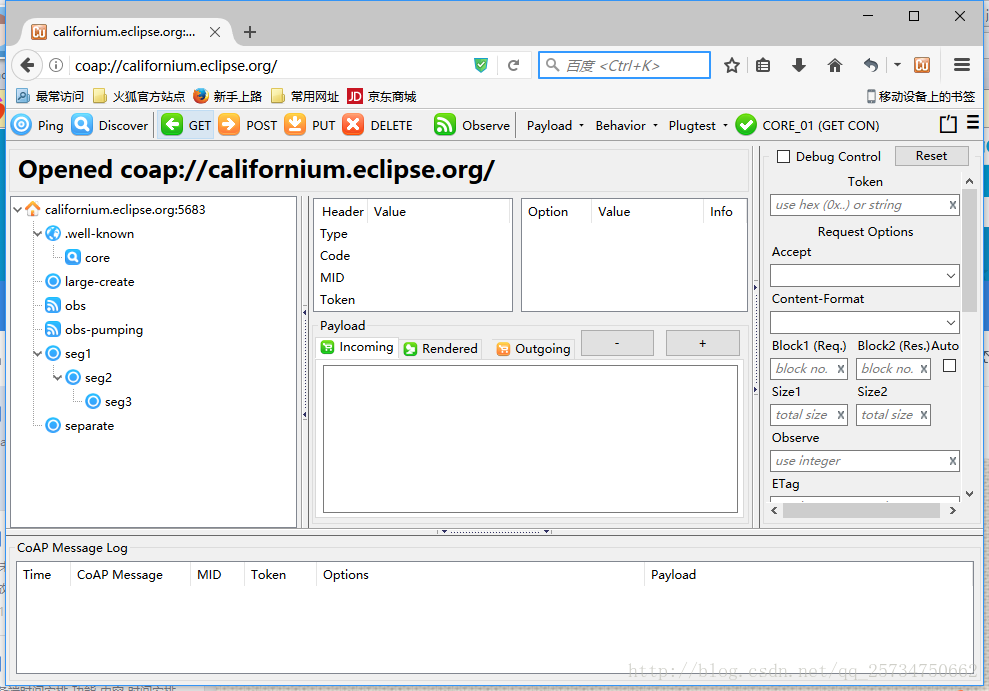989x691 pixels.
Task: Switch to the Outgoing payload tab
Action: (534, 349)
